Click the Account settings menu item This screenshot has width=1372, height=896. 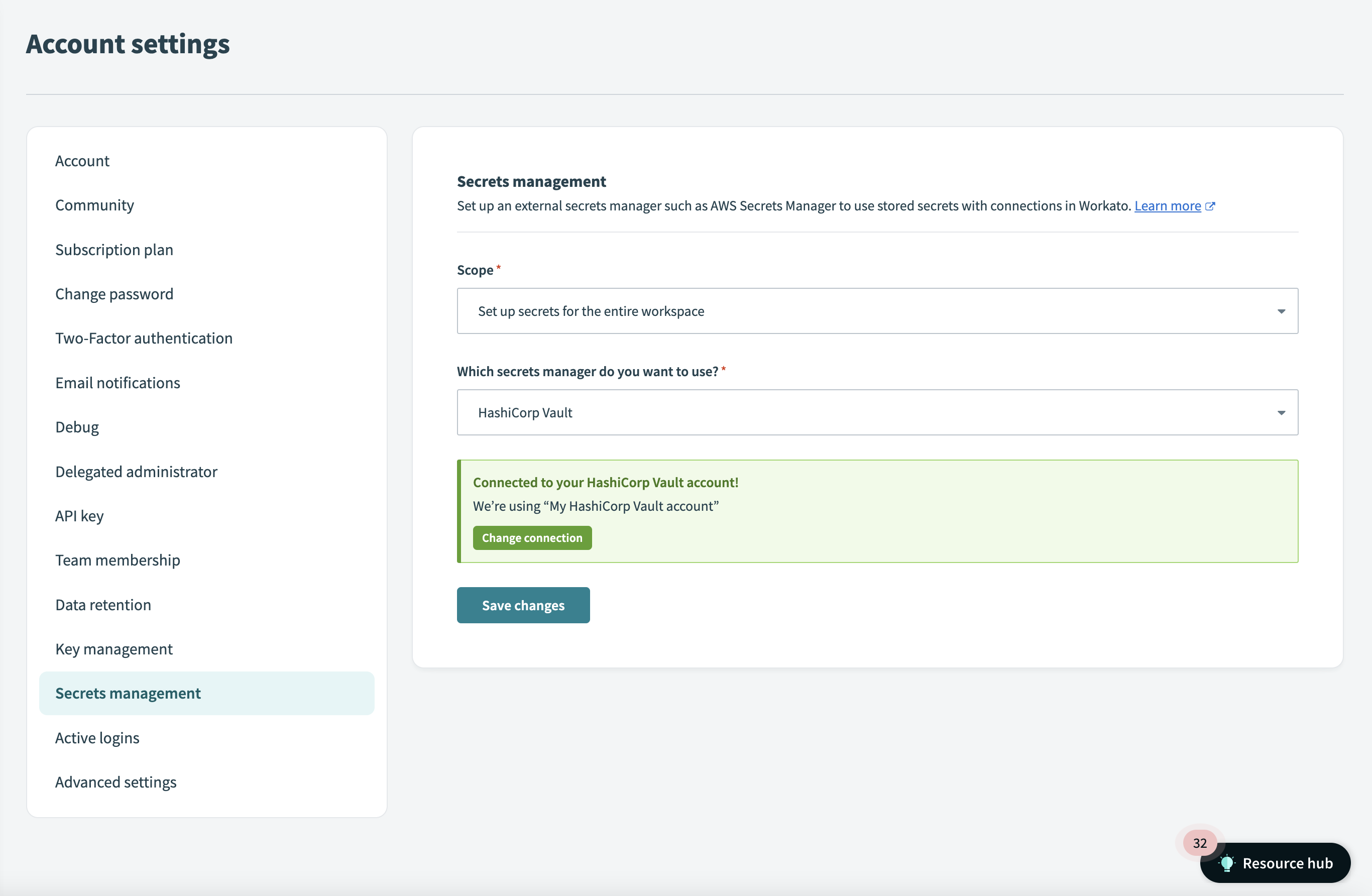82,159
